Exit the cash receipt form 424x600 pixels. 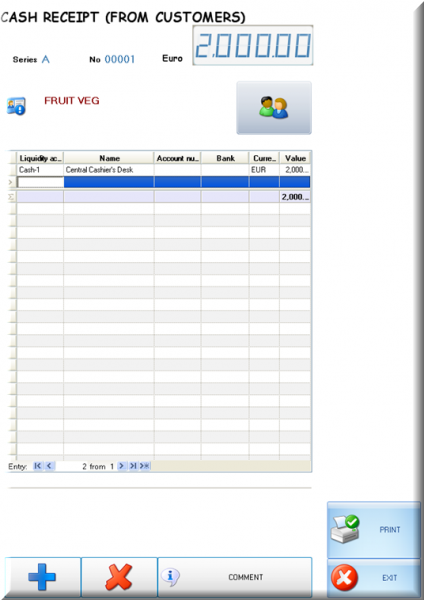pyautogui.click(x=373, y=577)
